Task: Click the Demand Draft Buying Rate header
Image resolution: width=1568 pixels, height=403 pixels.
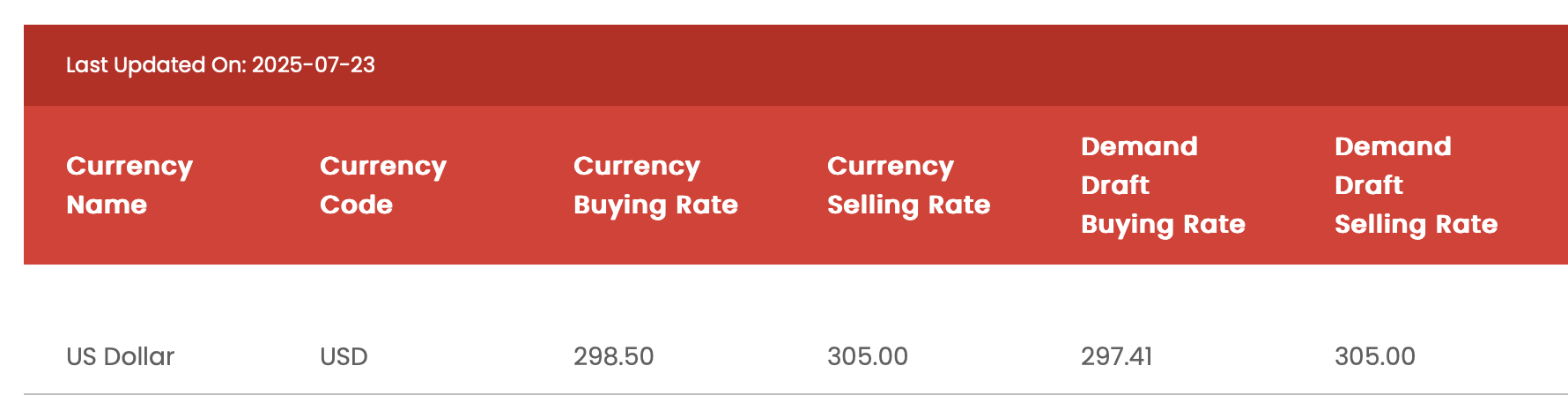Action: [1163, 185]
